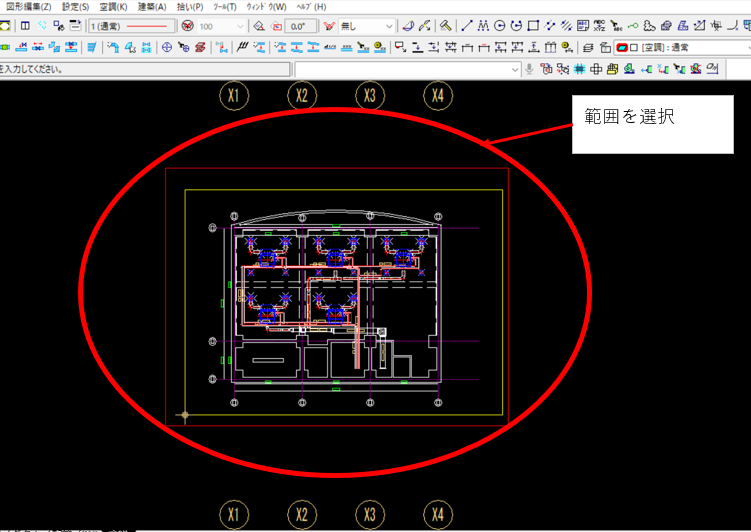Open the ヘルプ(H) menu
This screenshot has height=532, width=751.
click(x=311, y=7)
